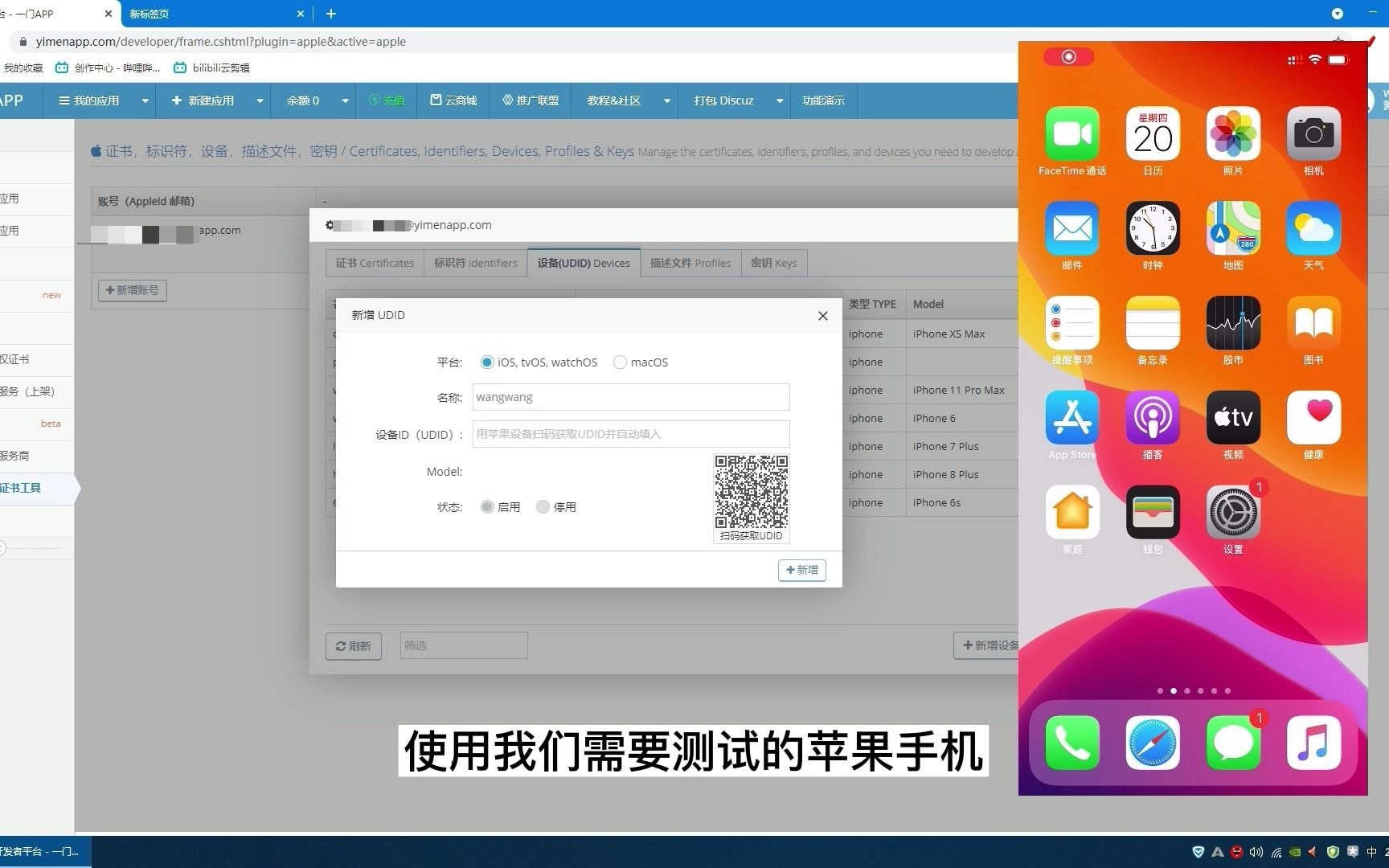The height and width of the screenshot is (868, 1389).
Task: Open the 钱包 wallet app
Action: (x=1152, y=512)
